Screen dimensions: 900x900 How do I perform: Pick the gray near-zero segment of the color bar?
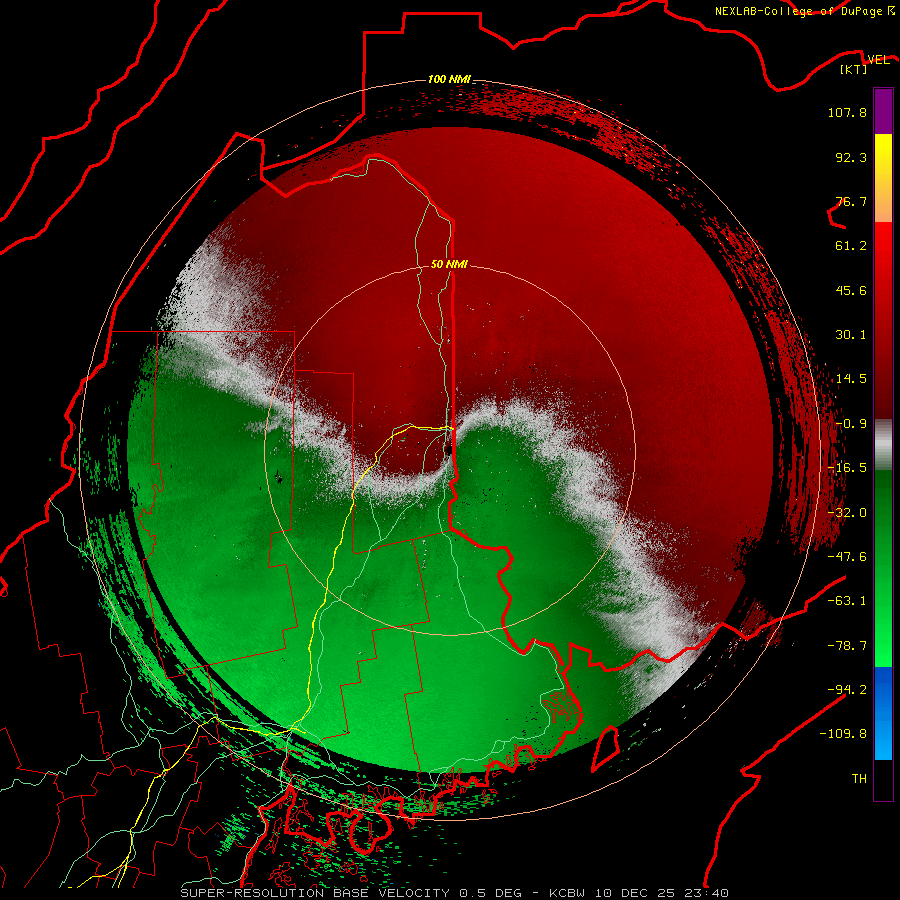coord(883,445)
